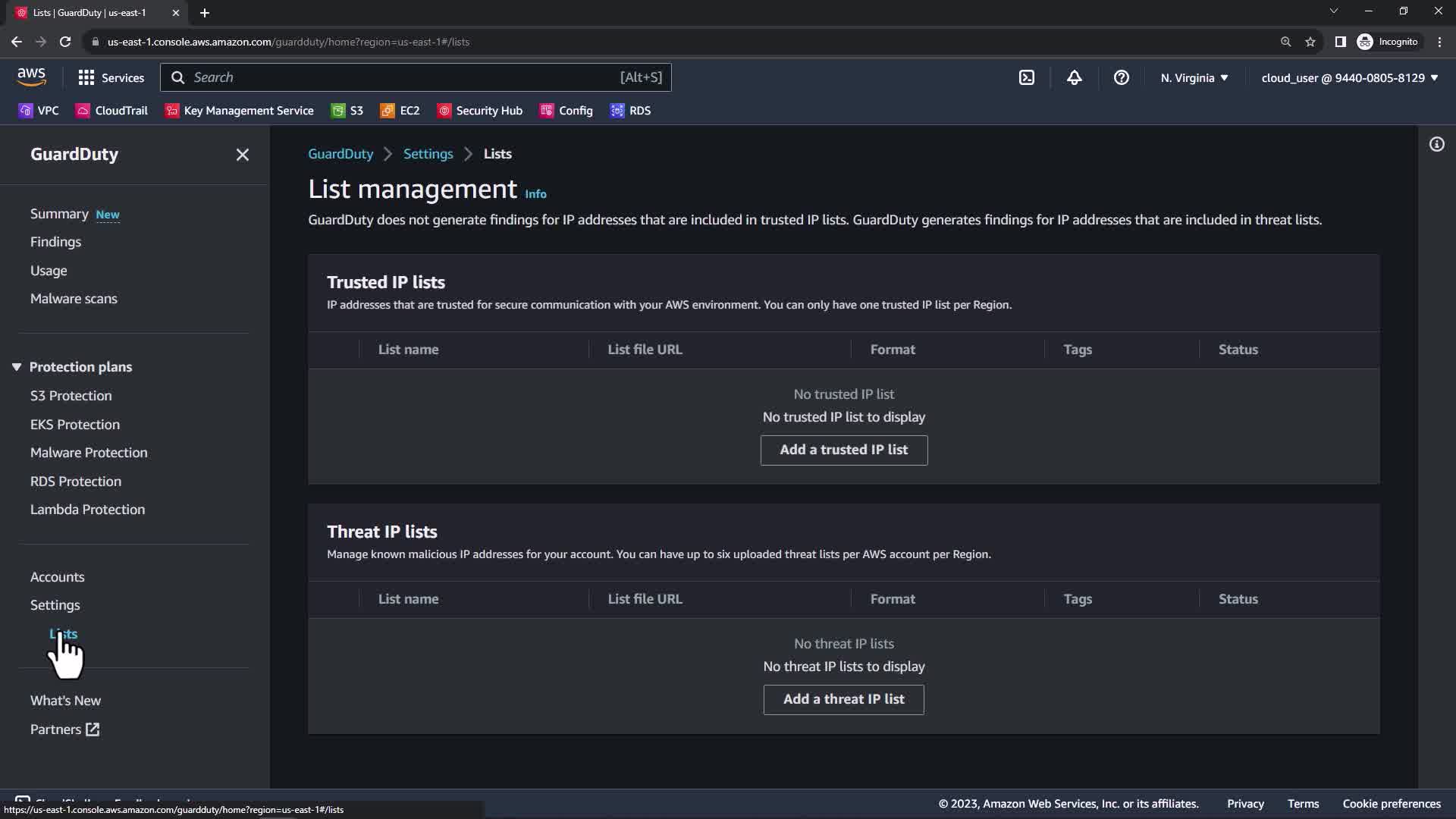This screenshot has height=819, width=1456.
Task: Open the Info link beside List management
Action: [x=535, y=194]
